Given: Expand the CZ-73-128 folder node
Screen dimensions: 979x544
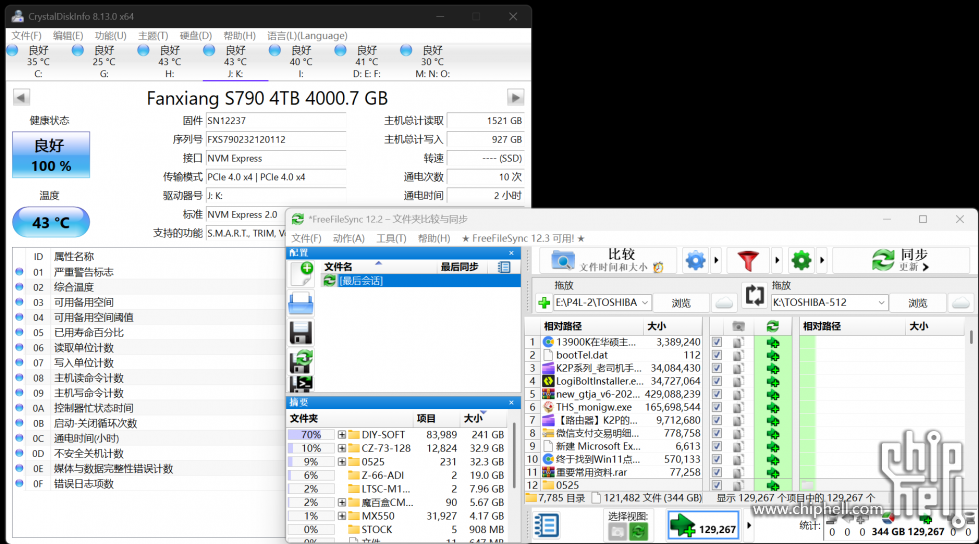Looking at the screenshot, I should (342, 448).
